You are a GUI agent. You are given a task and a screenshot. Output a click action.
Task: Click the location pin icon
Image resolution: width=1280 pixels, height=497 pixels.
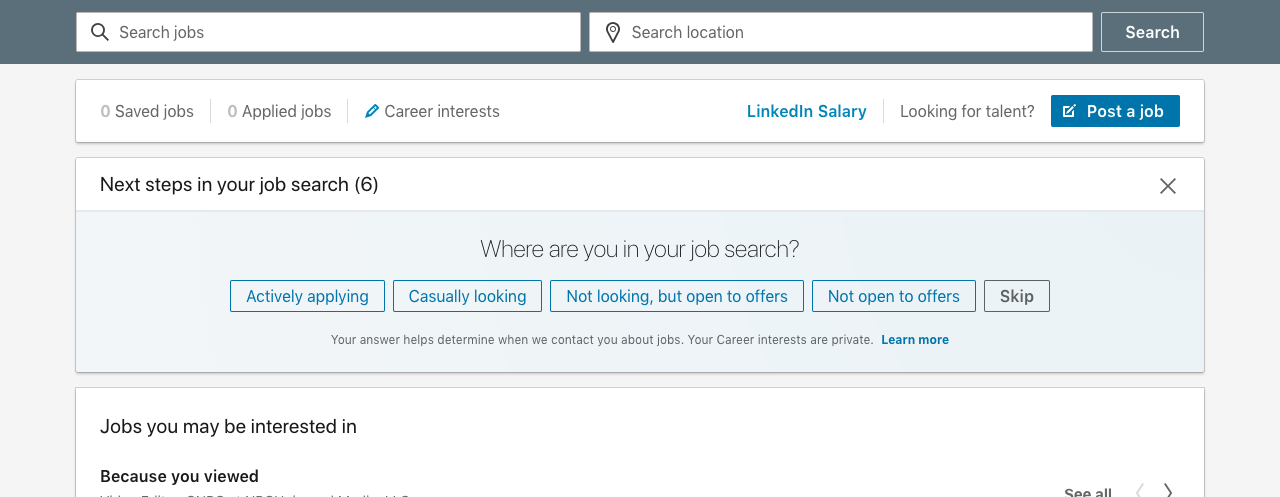tap(613, 32)
